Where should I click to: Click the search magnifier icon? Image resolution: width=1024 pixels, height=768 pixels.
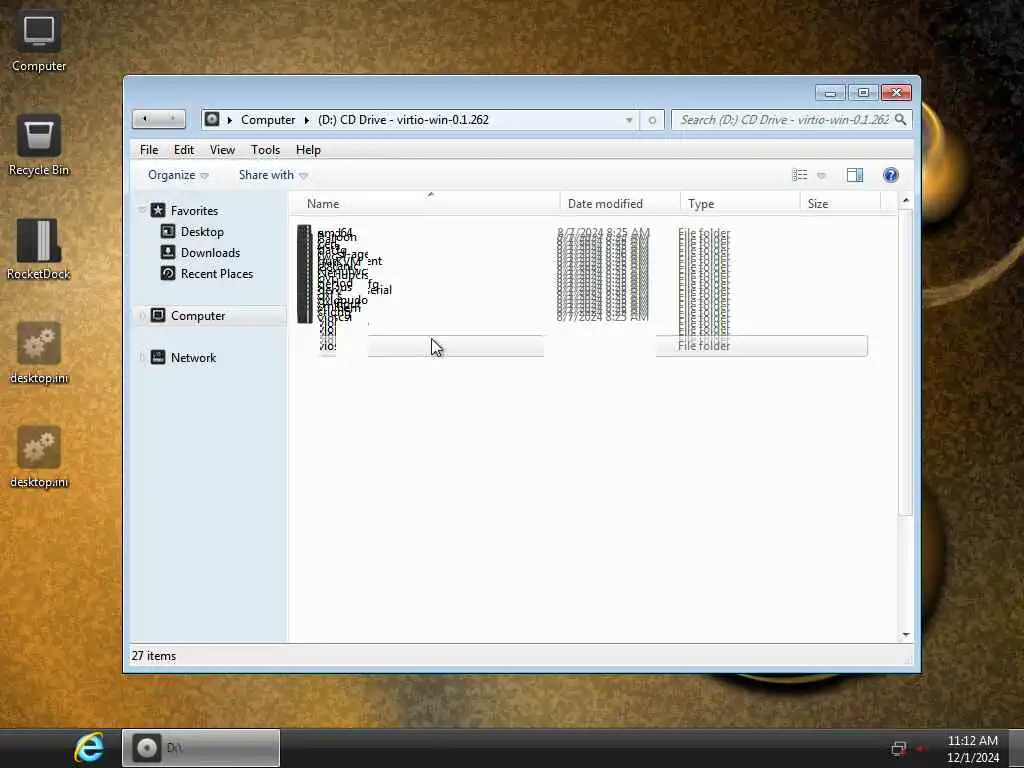click(901, 120)
